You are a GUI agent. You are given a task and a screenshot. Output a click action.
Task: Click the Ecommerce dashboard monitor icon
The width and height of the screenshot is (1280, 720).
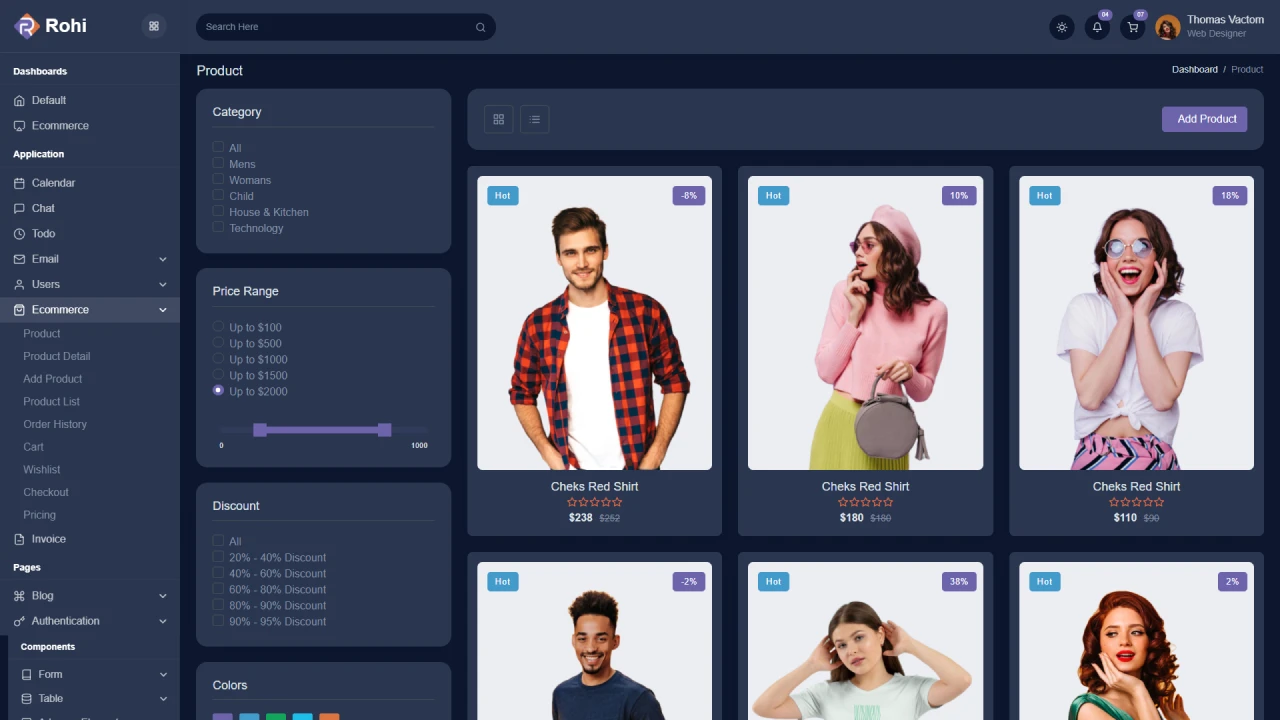pos(19,126)
